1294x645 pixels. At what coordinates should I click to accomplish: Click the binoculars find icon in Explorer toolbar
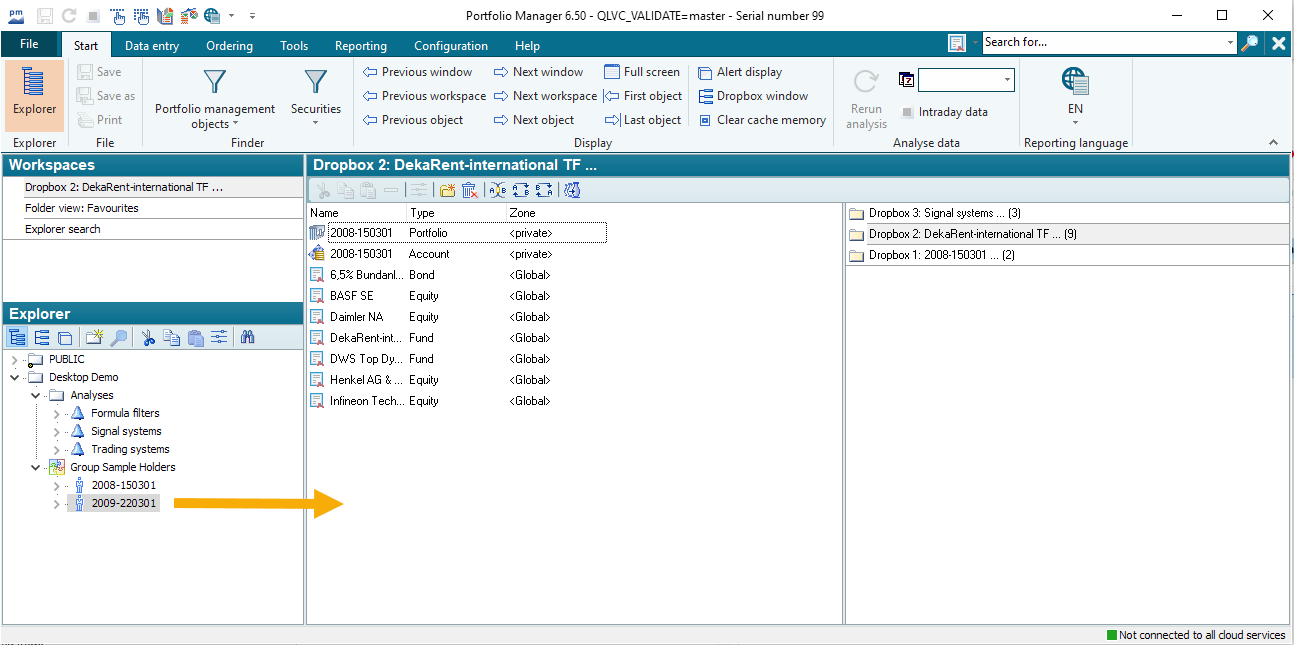[247, 338]
